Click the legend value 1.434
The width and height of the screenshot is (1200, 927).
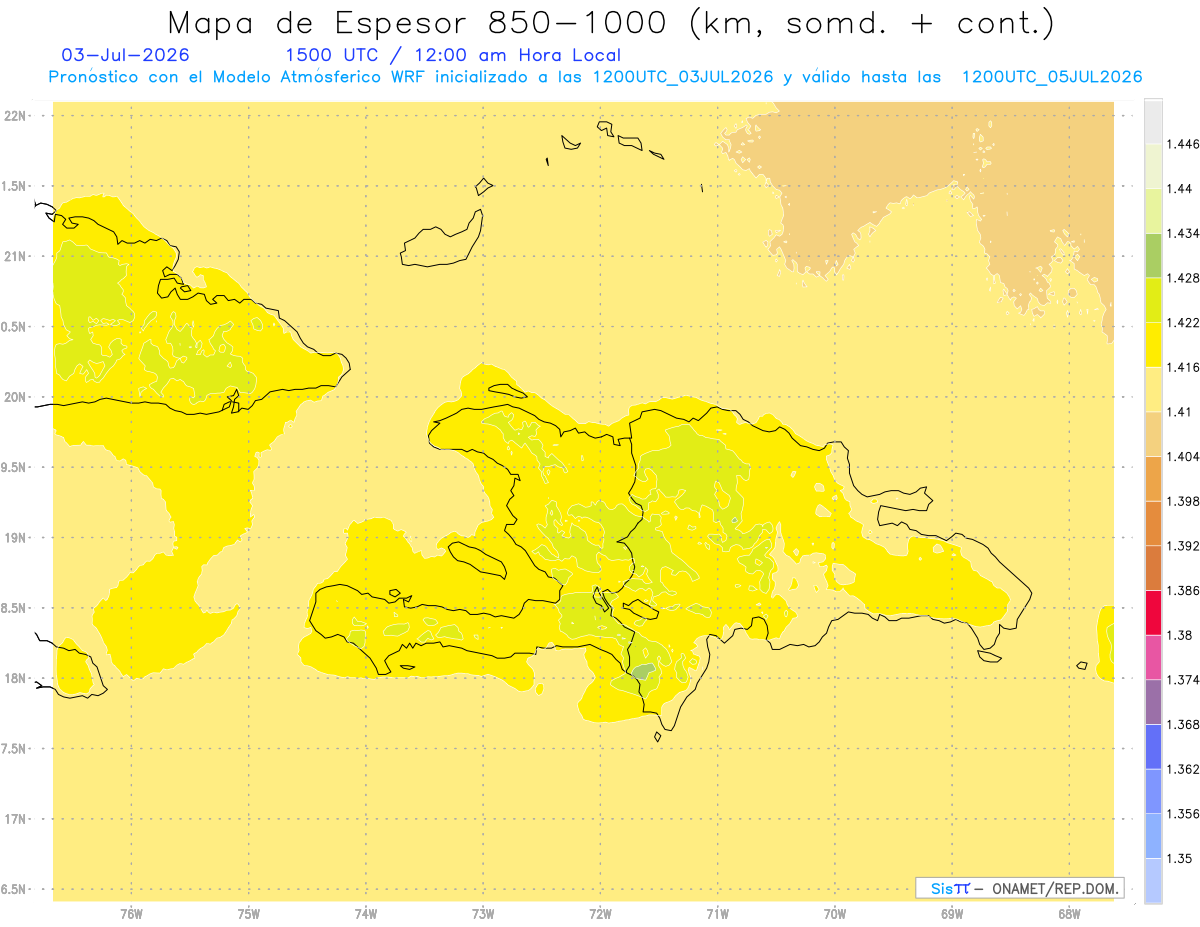(x=1183, y=233)
